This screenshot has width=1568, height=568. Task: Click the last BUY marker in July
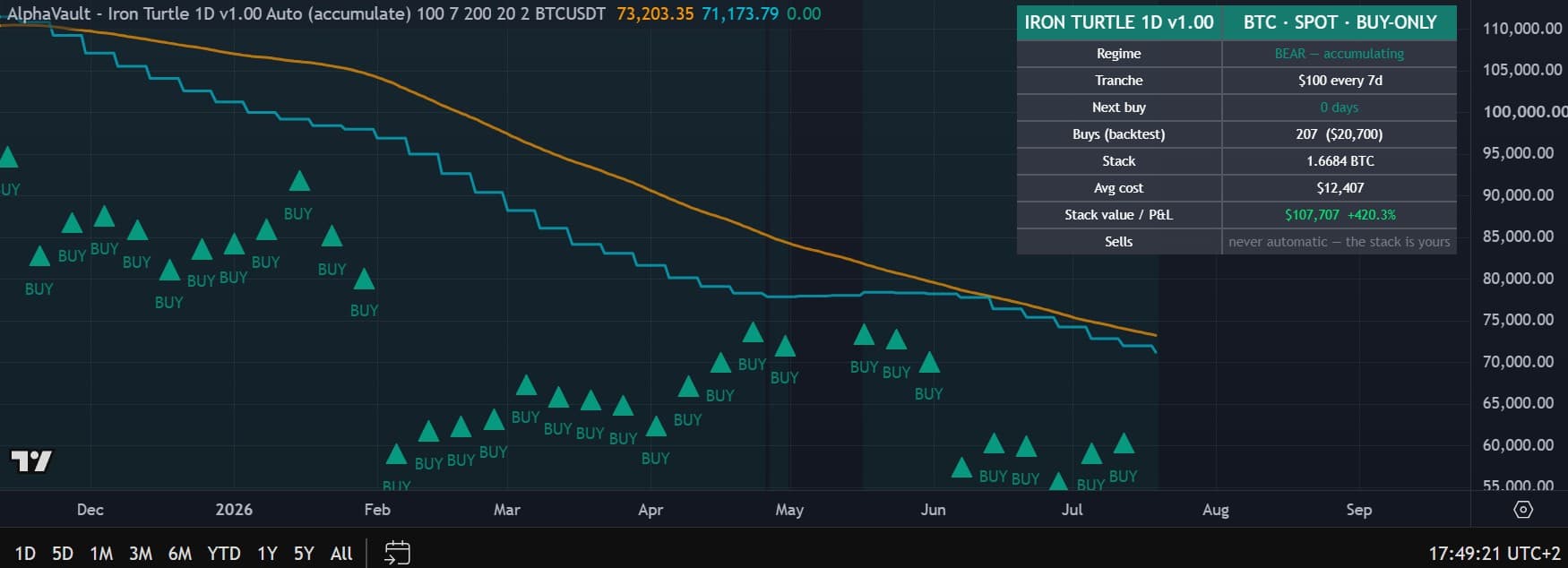[1124, 443]
